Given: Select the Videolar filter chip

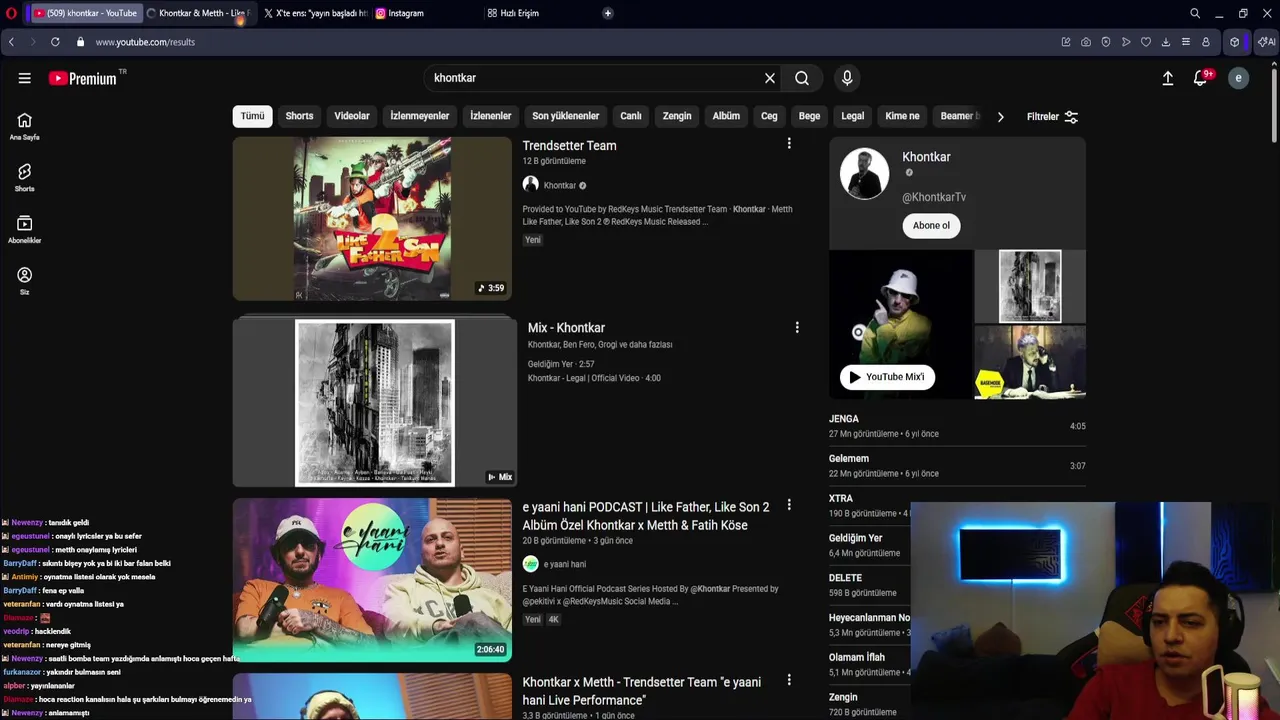Looking at the screenshot, I should pyautogui.click(x=352, y=116).
